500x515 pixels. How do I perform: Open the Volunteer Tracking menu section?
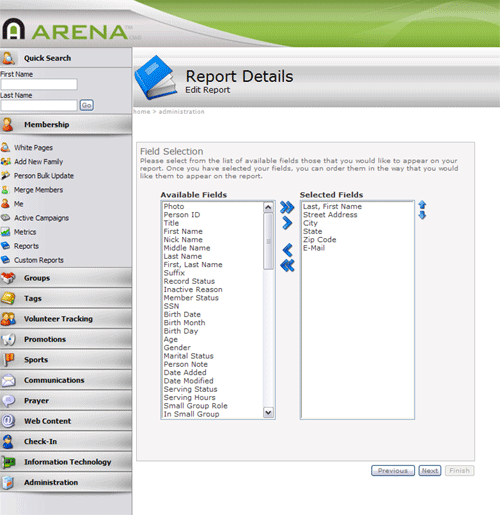[66, 319]
